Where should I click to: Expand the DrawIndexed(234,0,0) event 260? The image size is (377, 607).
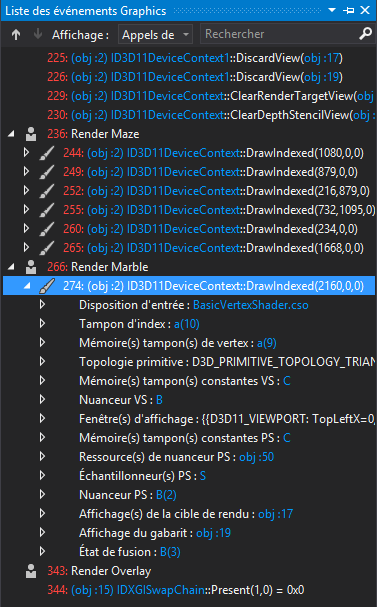point(26,228)
